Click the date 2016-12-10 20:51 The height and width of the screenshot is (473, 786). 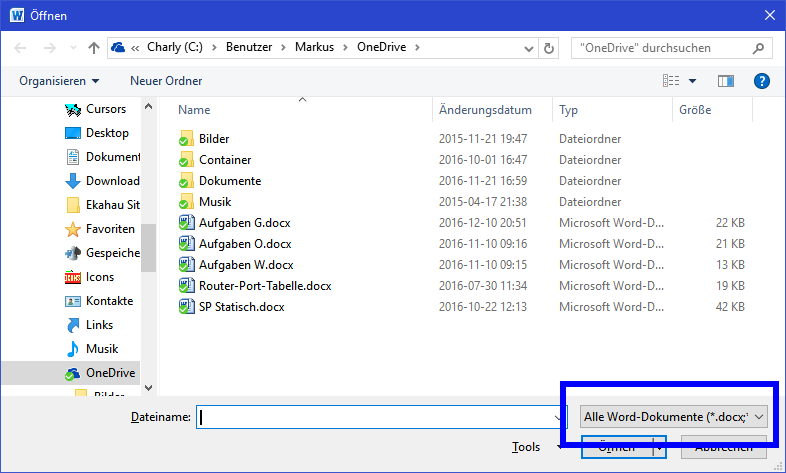point(483,223)
